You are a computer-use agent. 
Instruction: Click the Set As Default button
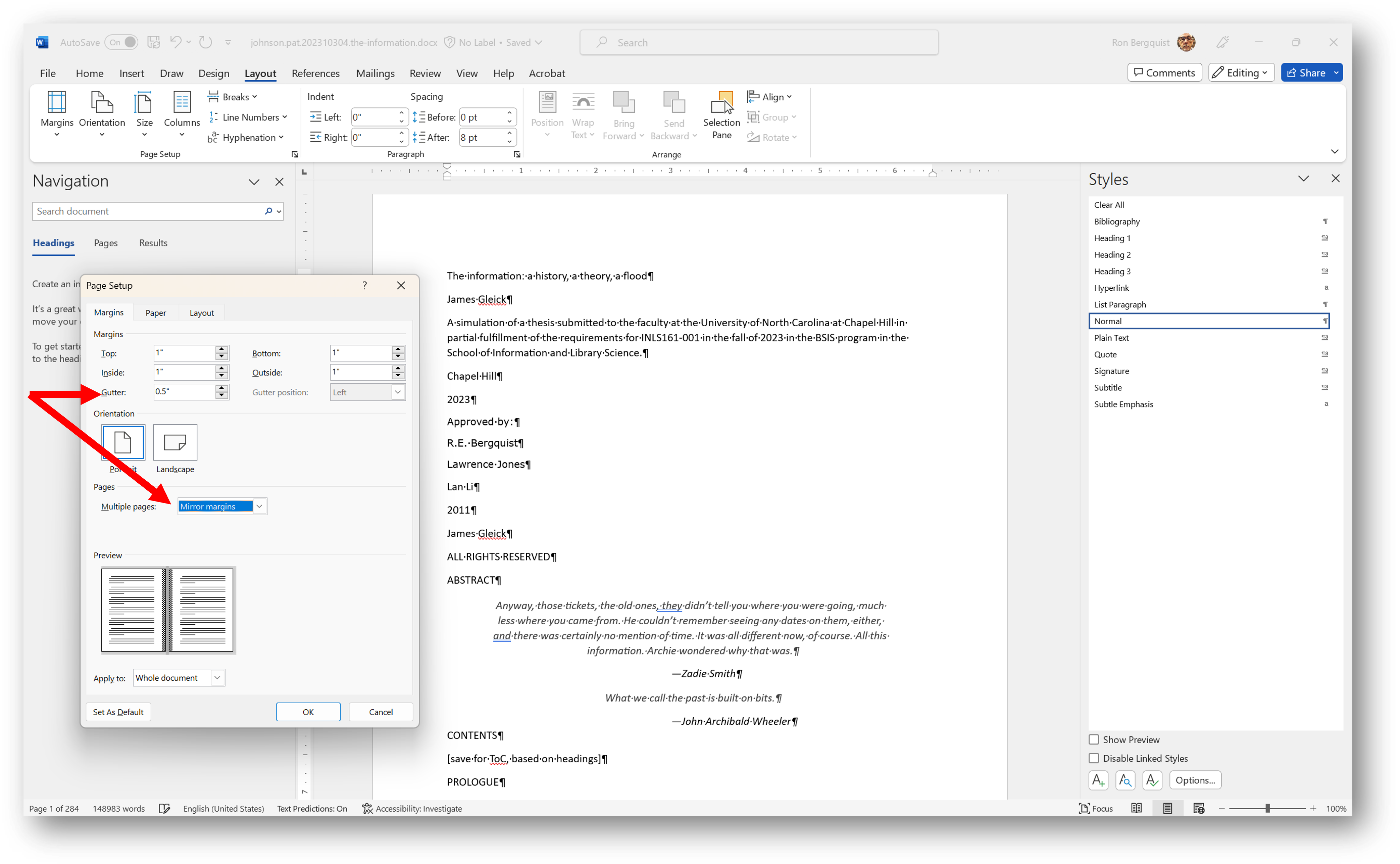pos(118,711)
